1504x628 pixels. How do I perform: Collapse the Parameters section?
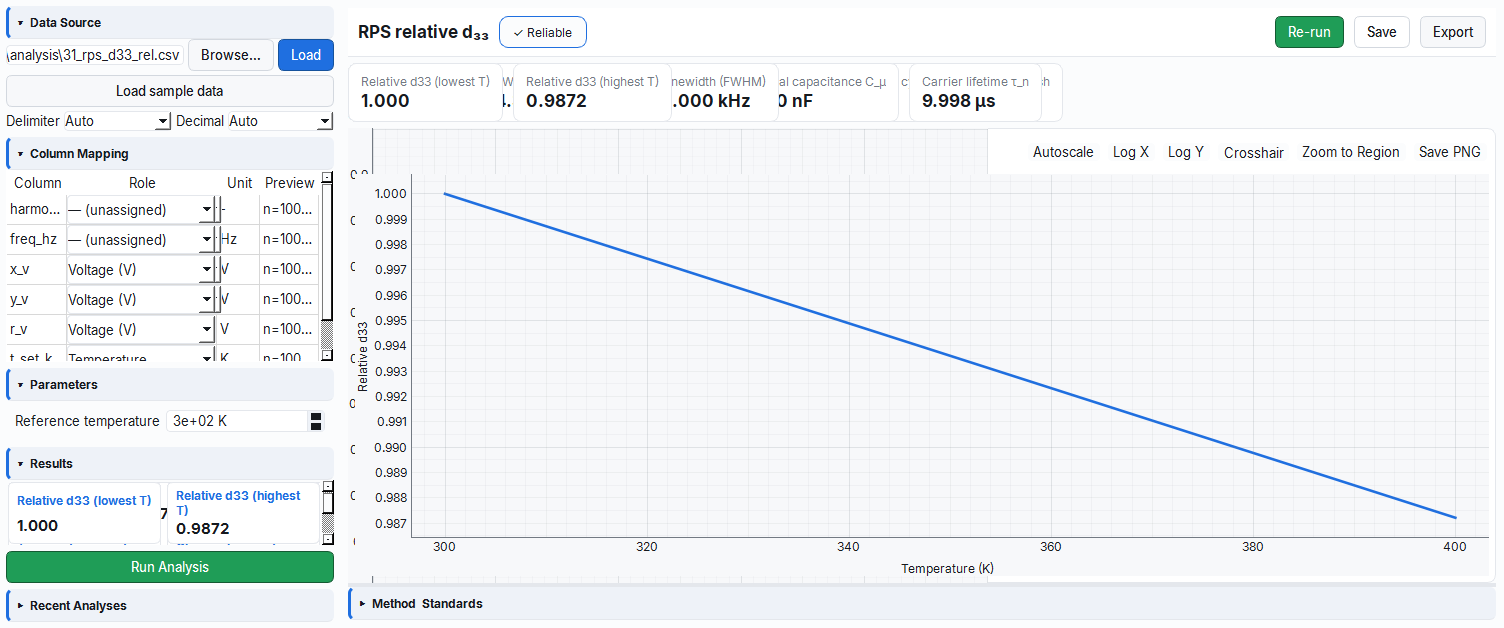pos(169,384)
